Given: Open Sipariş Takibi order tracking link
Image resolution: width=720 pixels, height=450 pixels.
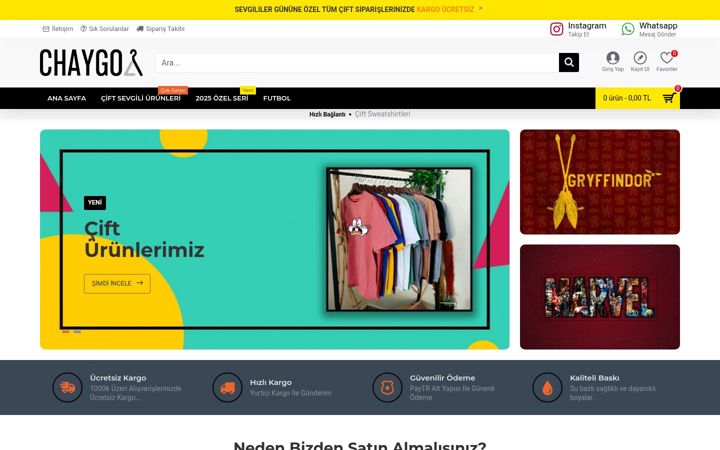Looking at the screenshot, I should [161, 28].
